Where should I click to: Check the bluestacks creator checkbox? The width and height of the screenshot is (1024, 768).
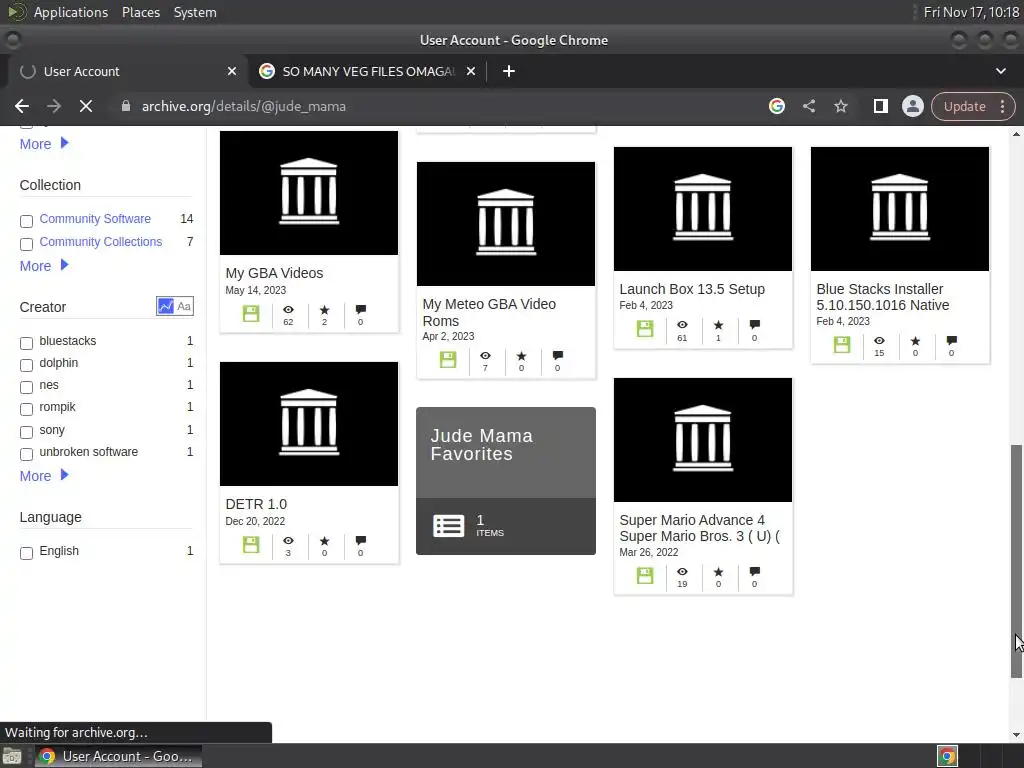point(26,343)
